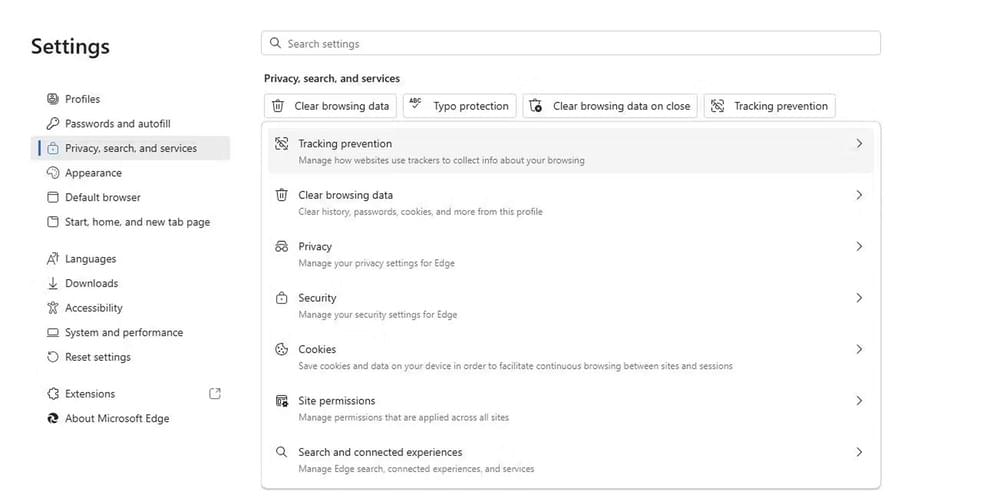Open Reset settings page
The width and height of the screenshot is (1000, 501).
pos(130,357)
